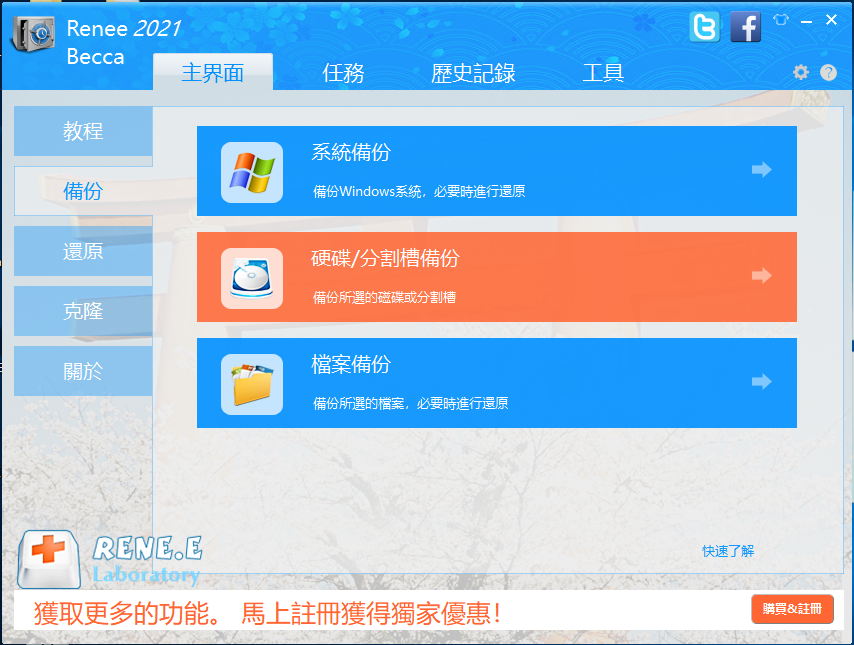Image resolution: width=854 pixels, height=645 pixels.
Task: Click the 獲取更多的功能 promotional banner text
Action: pos(267,613)
